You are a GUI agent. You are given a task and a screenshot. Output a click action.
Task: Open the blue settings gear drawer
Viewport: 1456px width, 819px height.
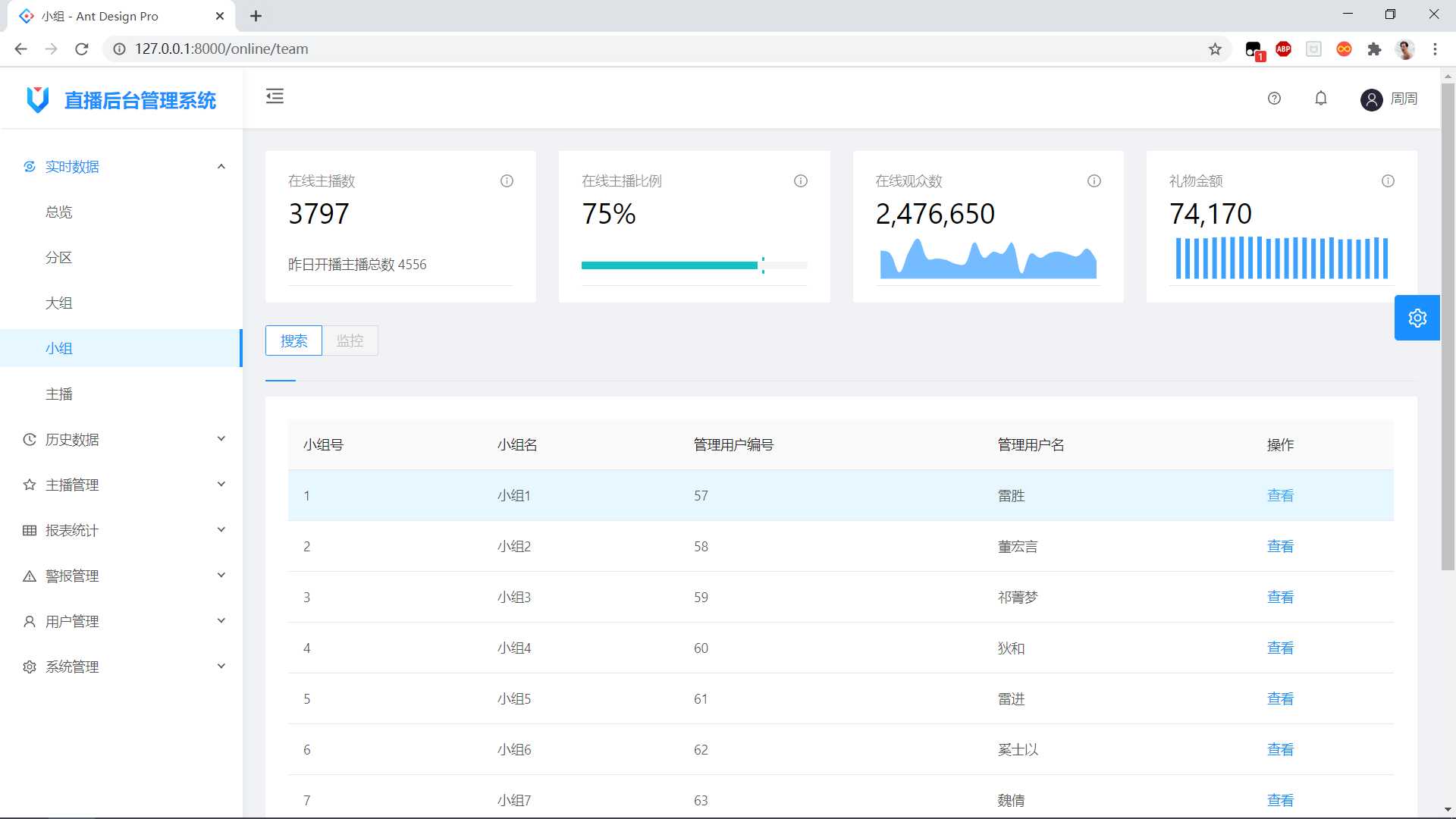pyautogui.click(x=1417, y=318)
